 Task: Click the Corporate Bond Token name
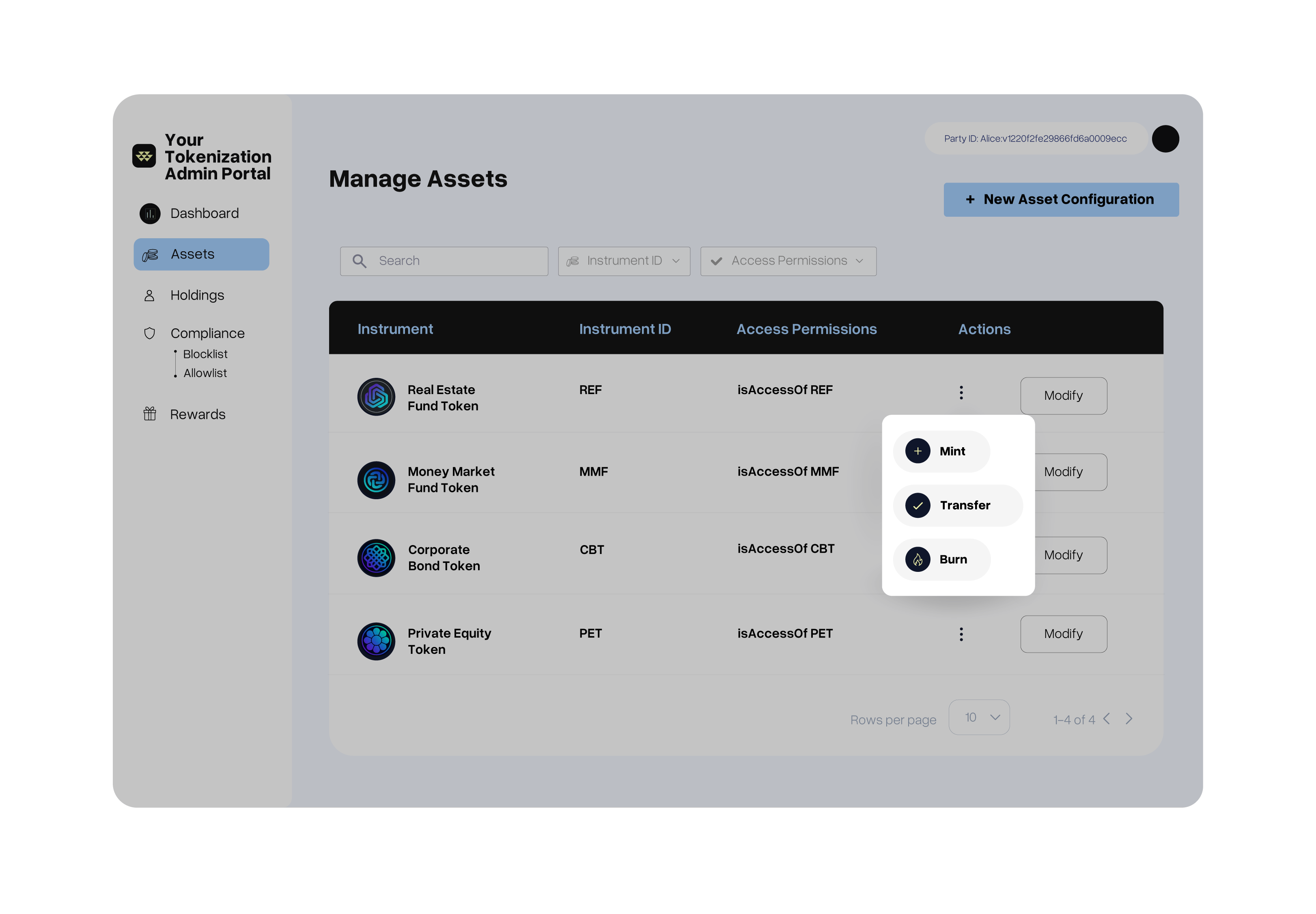click(x=444, y=558)
